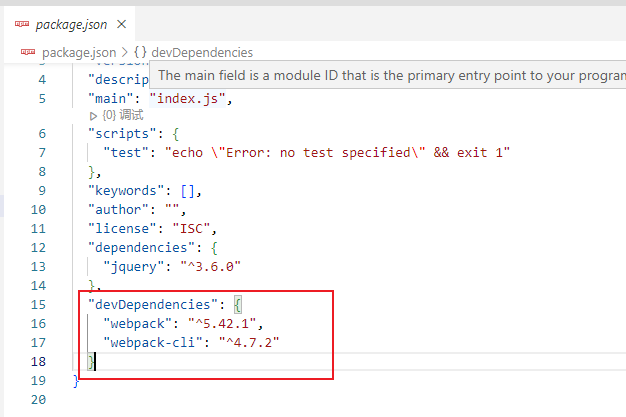Click the "webpack-cli" dependency key
The height and width of the screenshot is (417, 626).
pos(154,341)
